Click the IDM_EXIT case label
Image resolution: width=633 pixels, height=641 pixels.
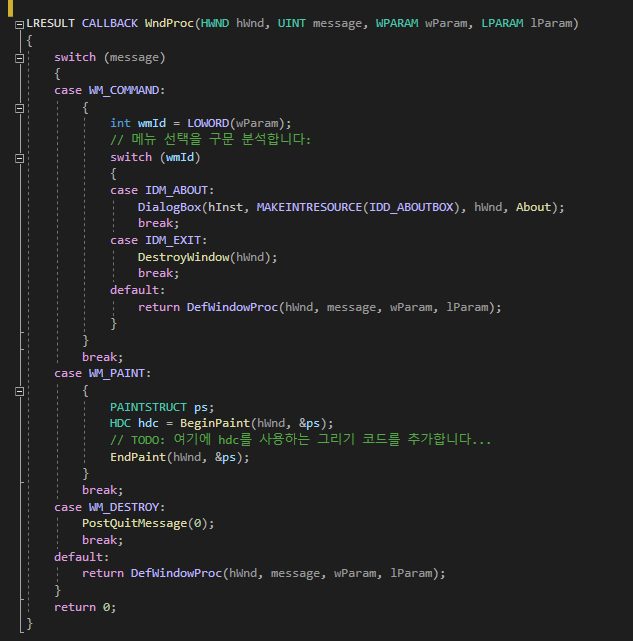(173, 240)
